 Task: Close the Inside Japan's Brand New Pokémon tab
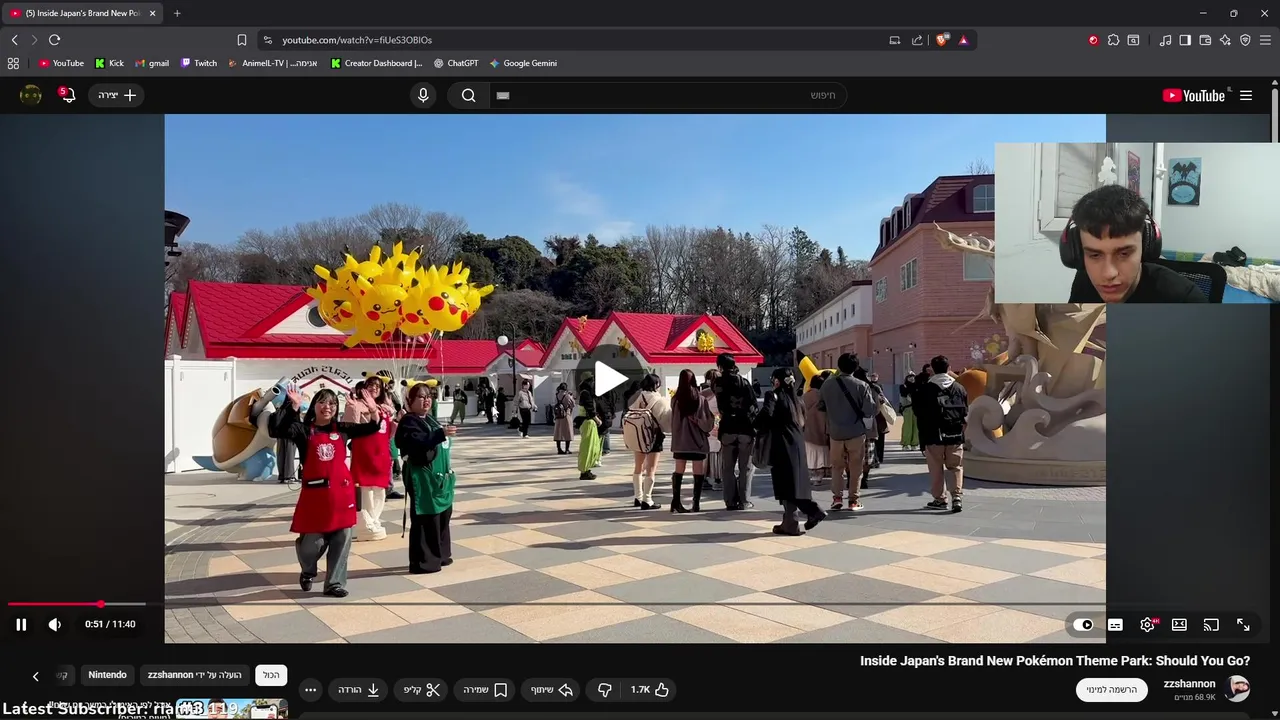152,13
